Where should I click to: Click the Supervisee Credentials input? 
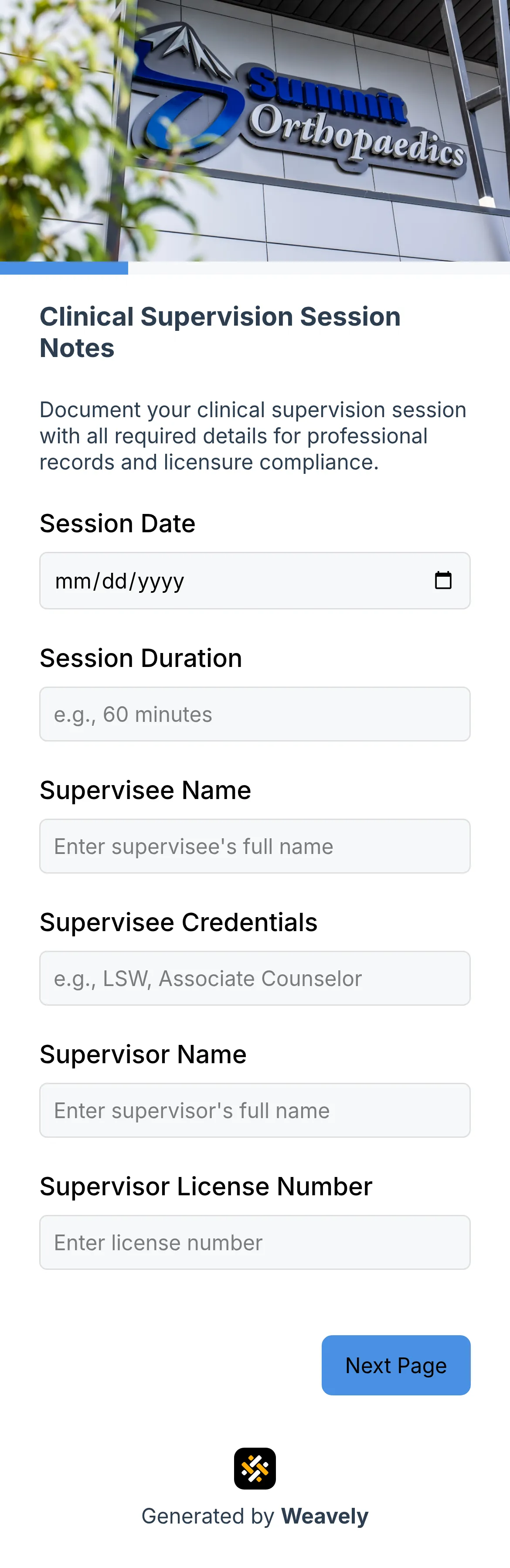tap(255, 978)
